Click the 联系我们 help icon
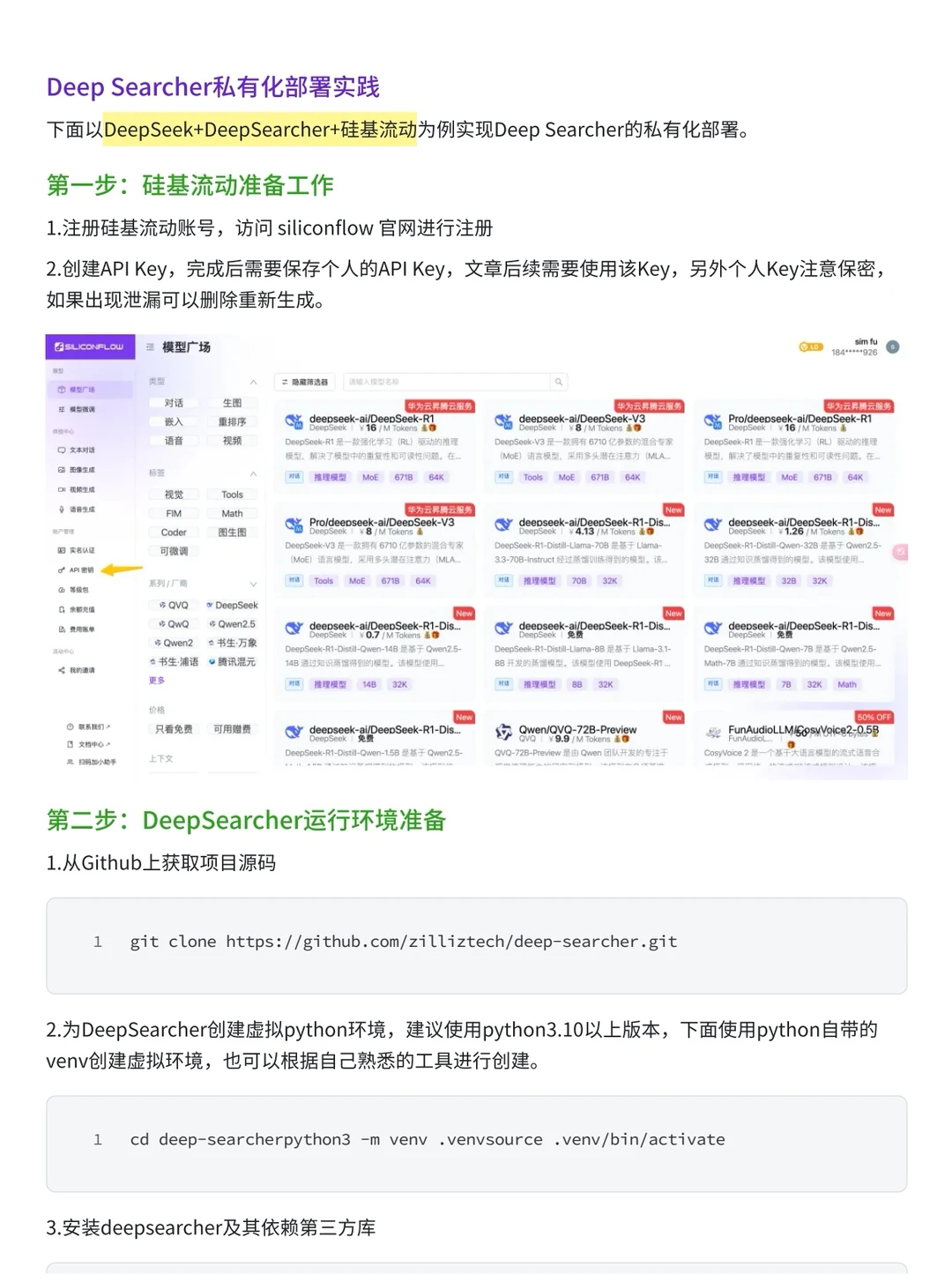Screen dimensions: 952x1282 [x=70, y=727]
